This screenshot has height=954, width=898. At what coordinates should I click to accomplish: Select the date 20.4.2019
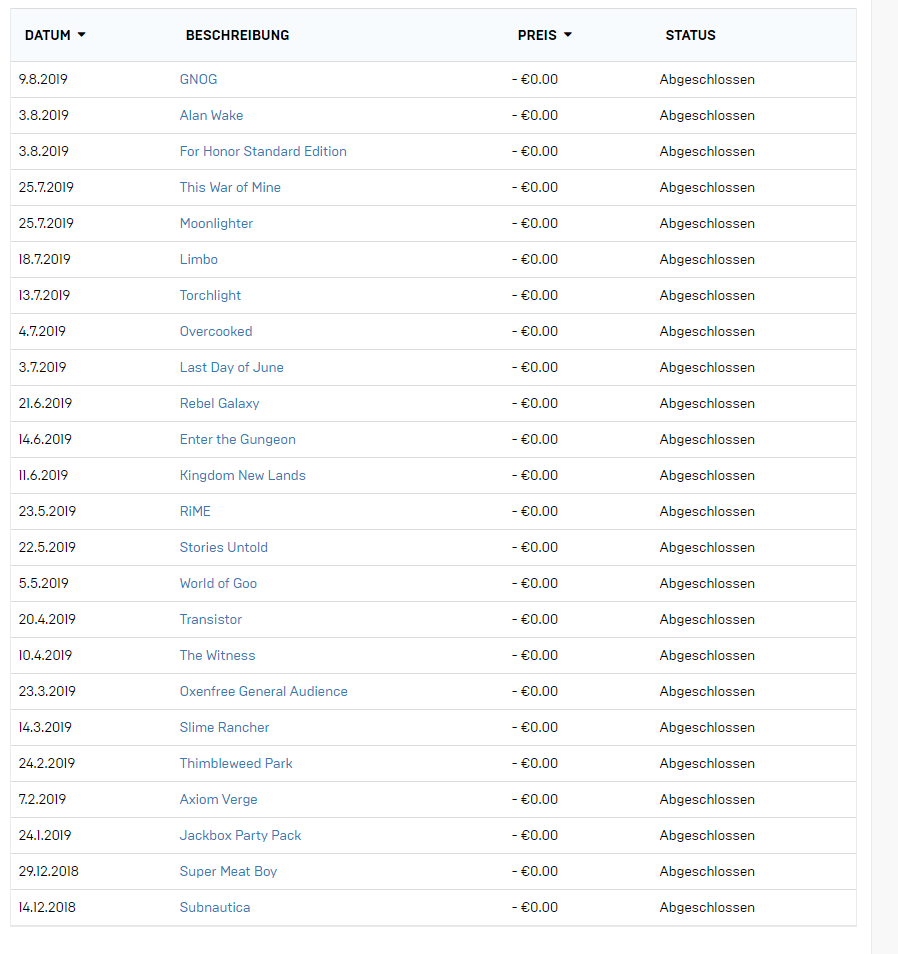47,619
